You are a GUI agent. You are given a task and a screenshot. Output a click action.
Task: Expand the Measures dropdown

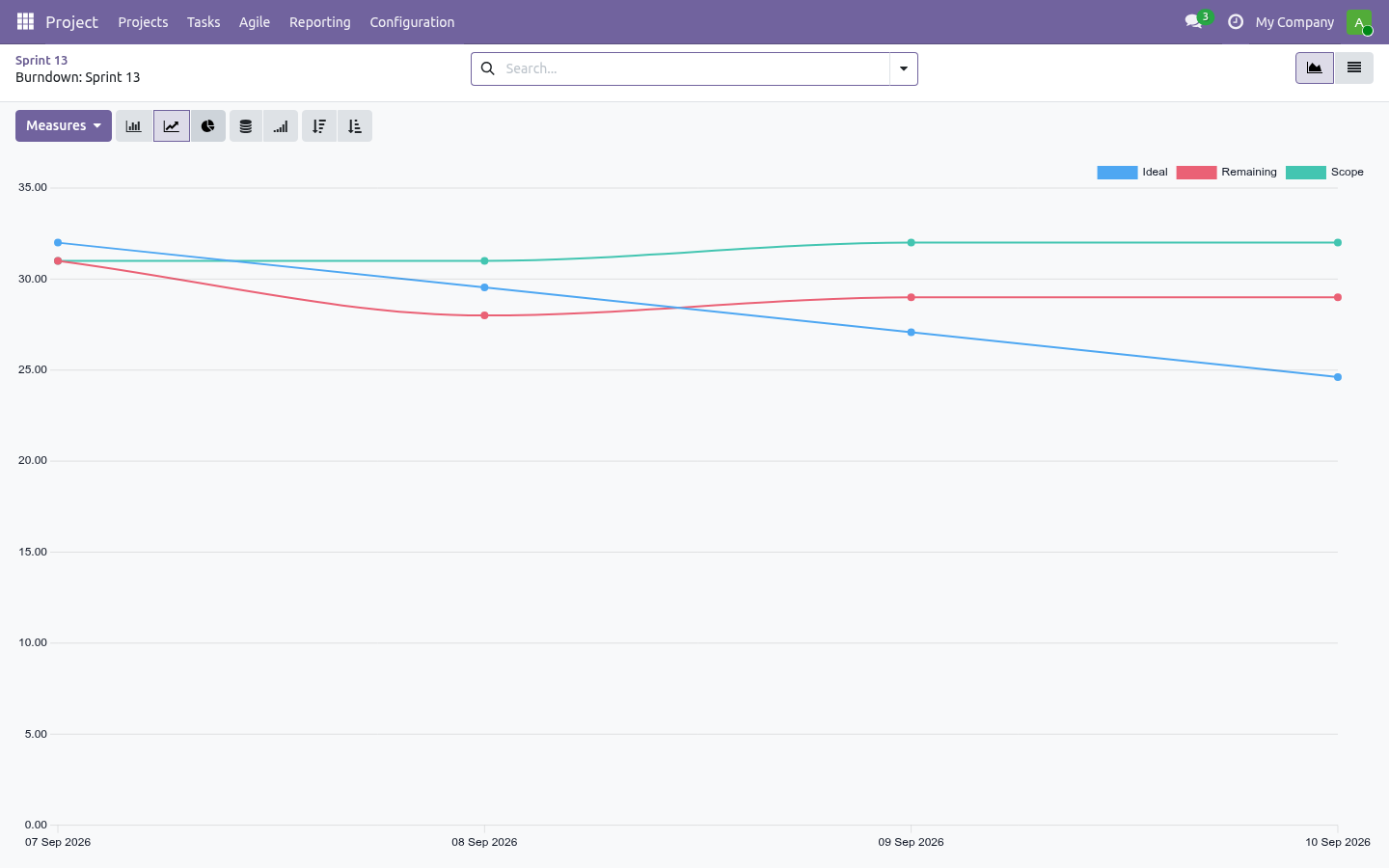(x=64, y=126)
